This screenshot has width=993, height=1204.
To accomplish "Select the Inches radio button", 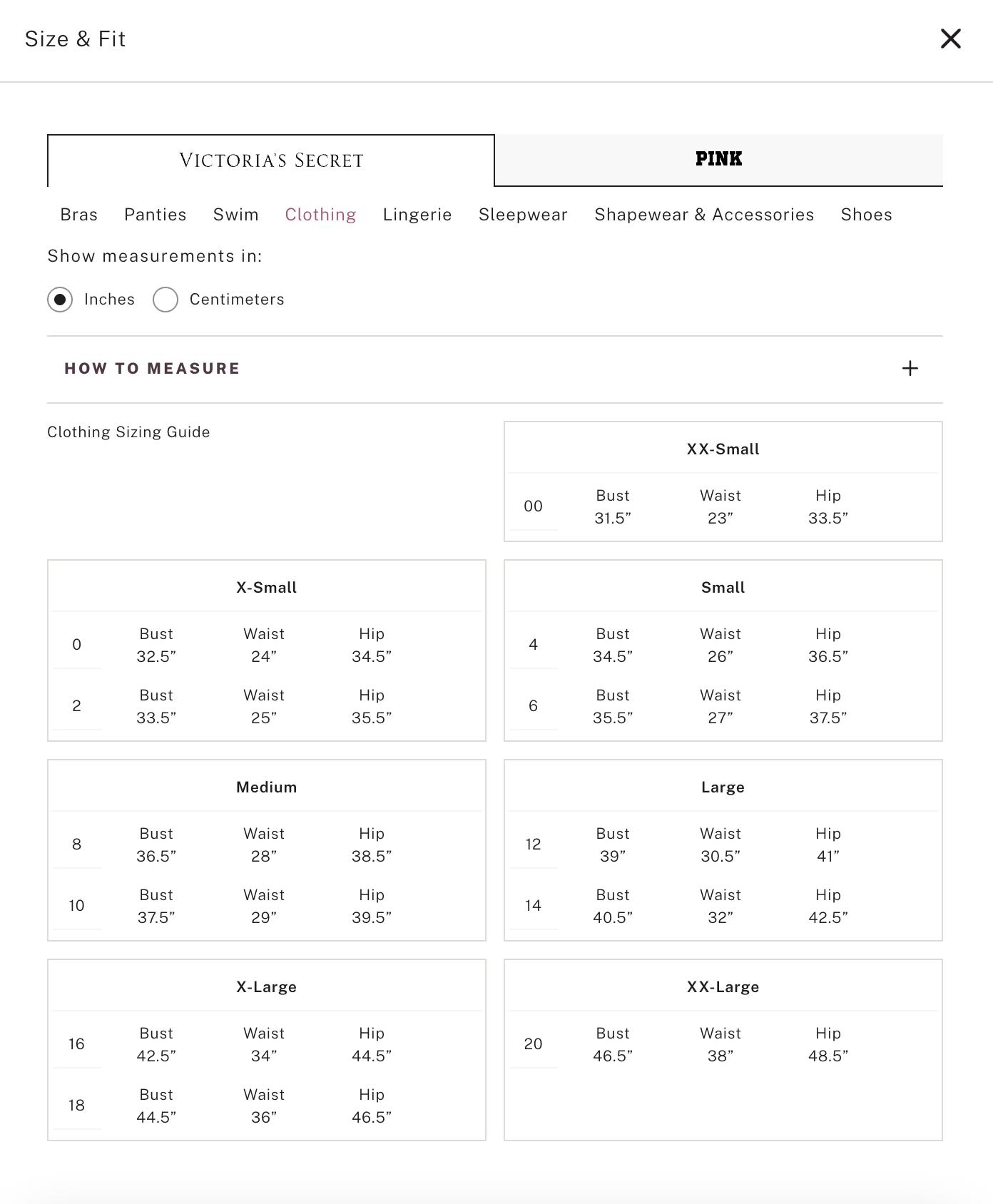I will tap(60, 300).
